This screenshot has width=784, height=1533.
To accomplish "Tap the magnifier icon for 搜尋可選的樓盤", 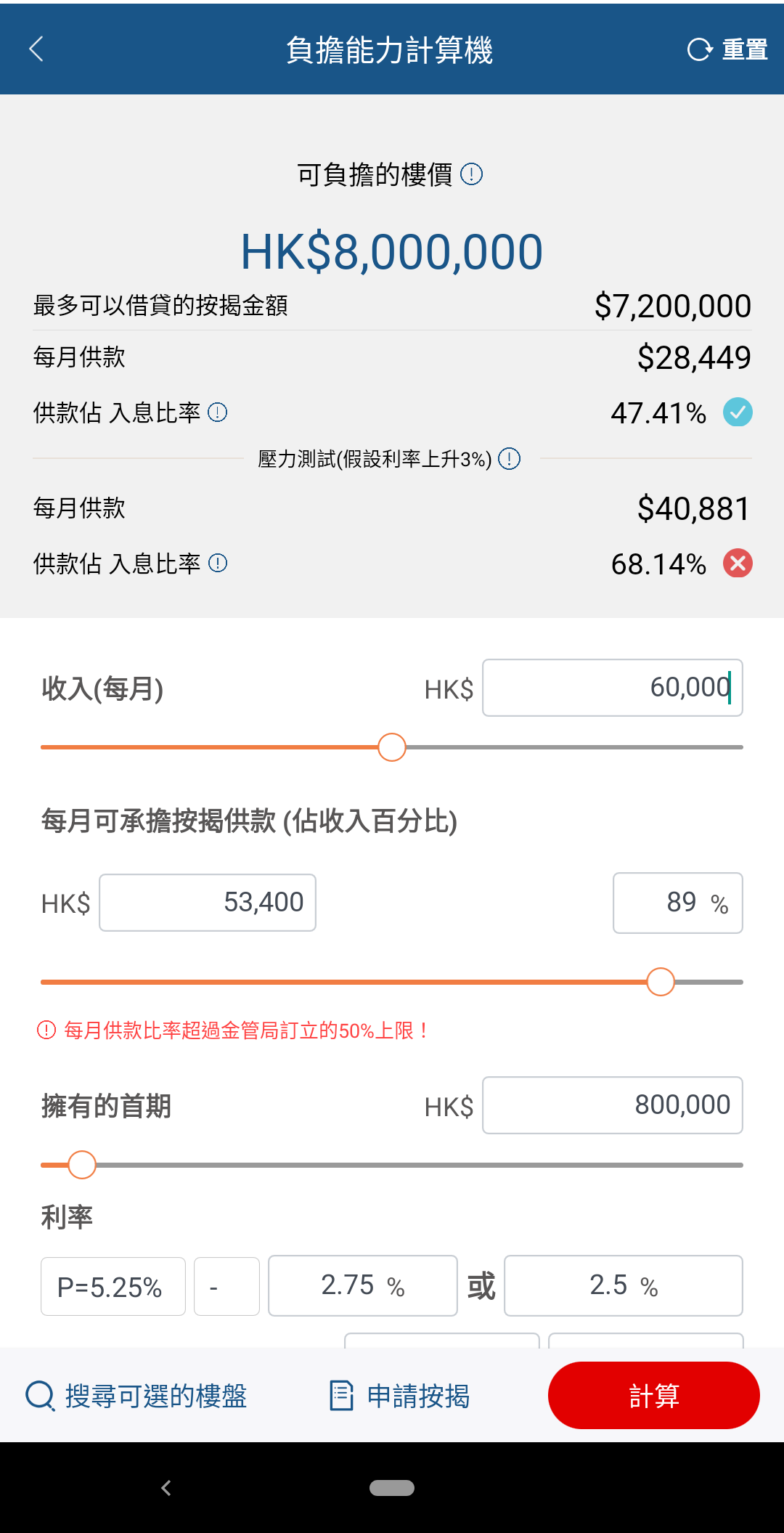I will pyautogui.click(x=40, y=1396).
